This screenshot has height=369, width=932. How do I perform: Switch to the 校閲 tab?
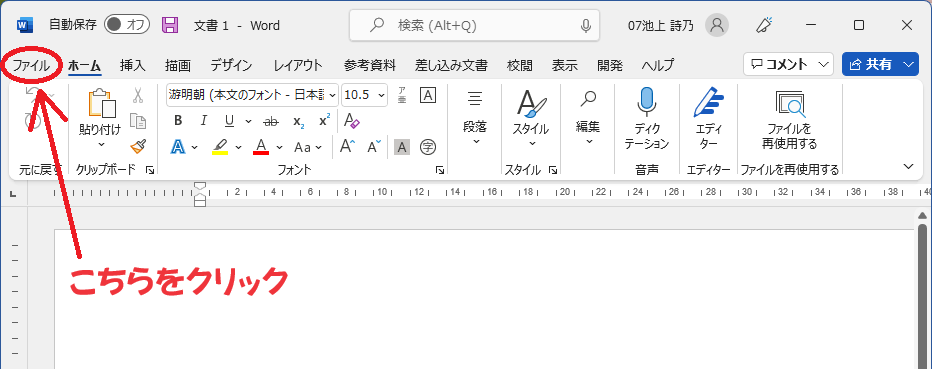(519, 65)
